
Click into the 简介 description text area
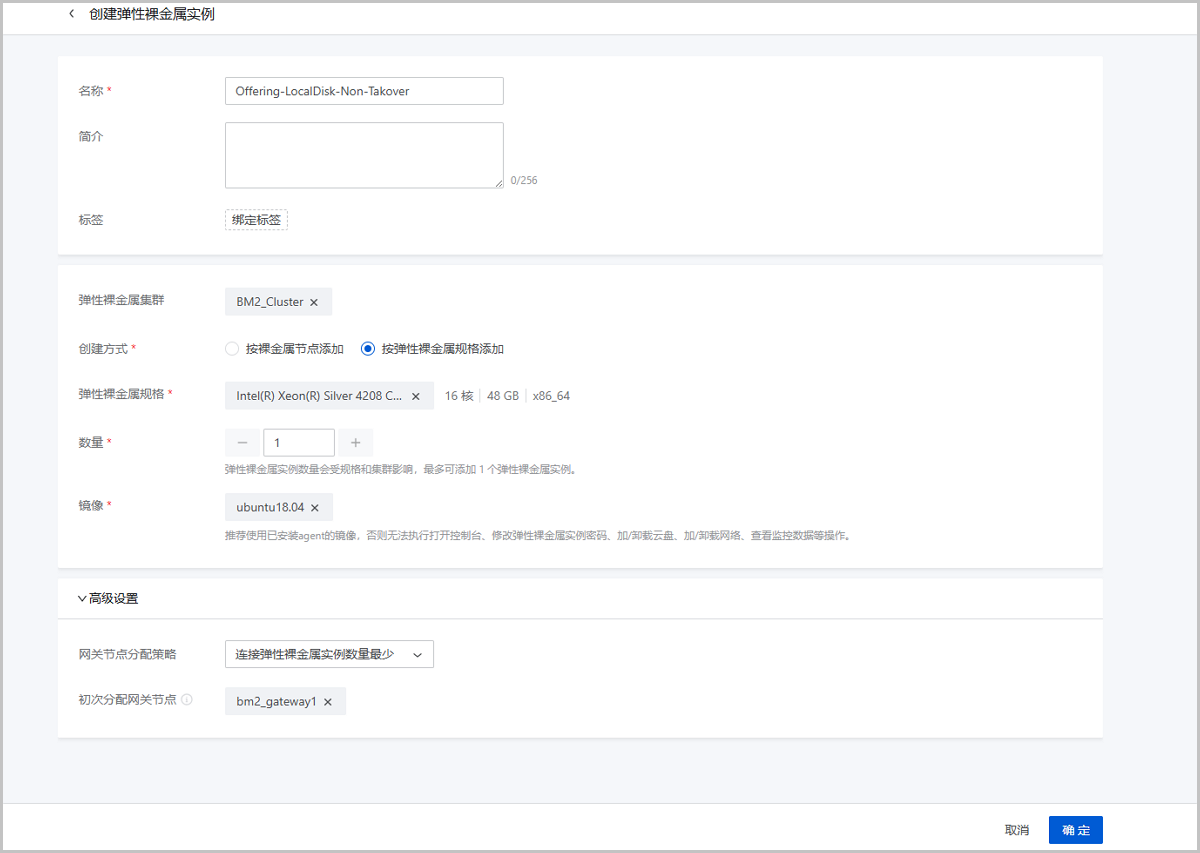[x=364, y=155]
